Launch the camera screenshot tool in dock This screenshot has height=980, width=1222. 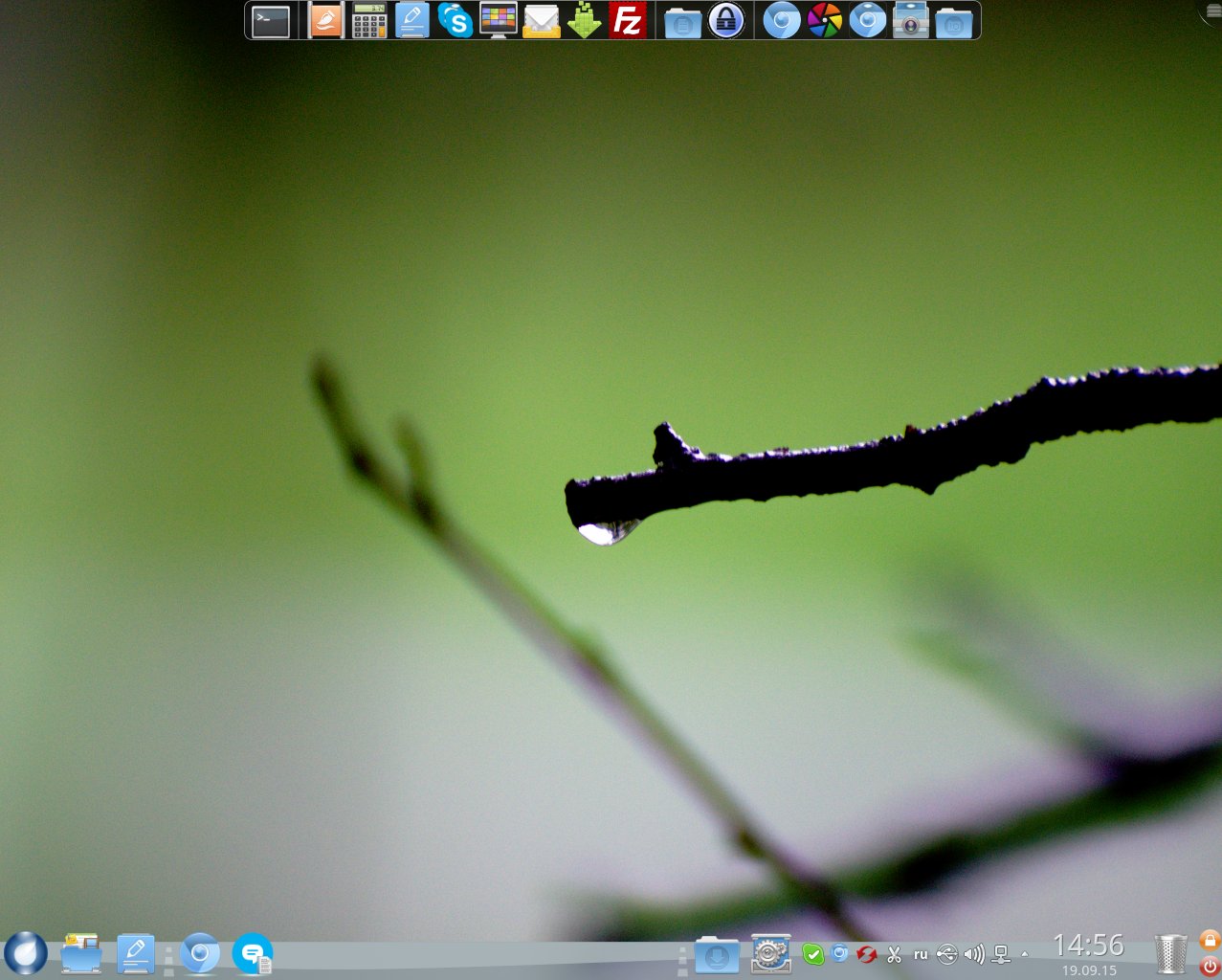coord(910,21)
